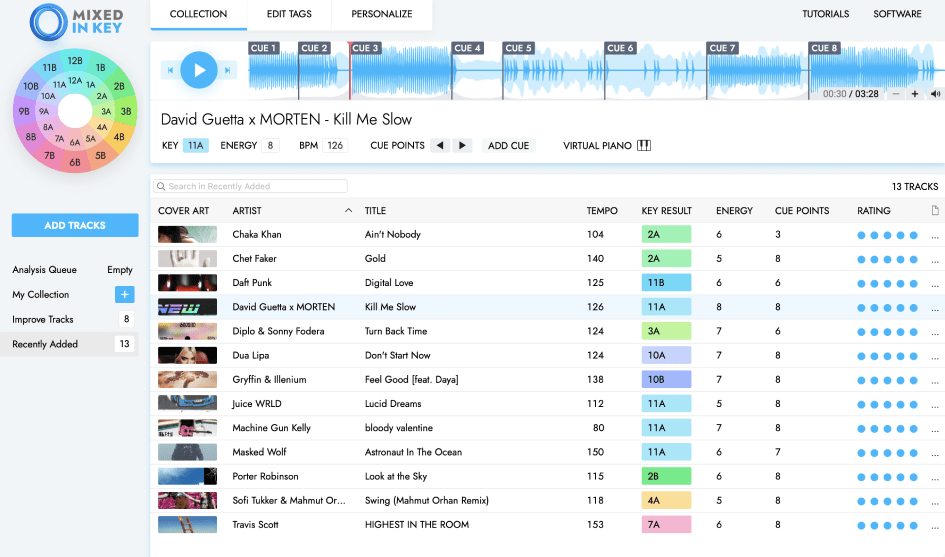Select the CUE 5 marker on waveform
Viewport: 945px width, 557px height.
tap(518, 48)
